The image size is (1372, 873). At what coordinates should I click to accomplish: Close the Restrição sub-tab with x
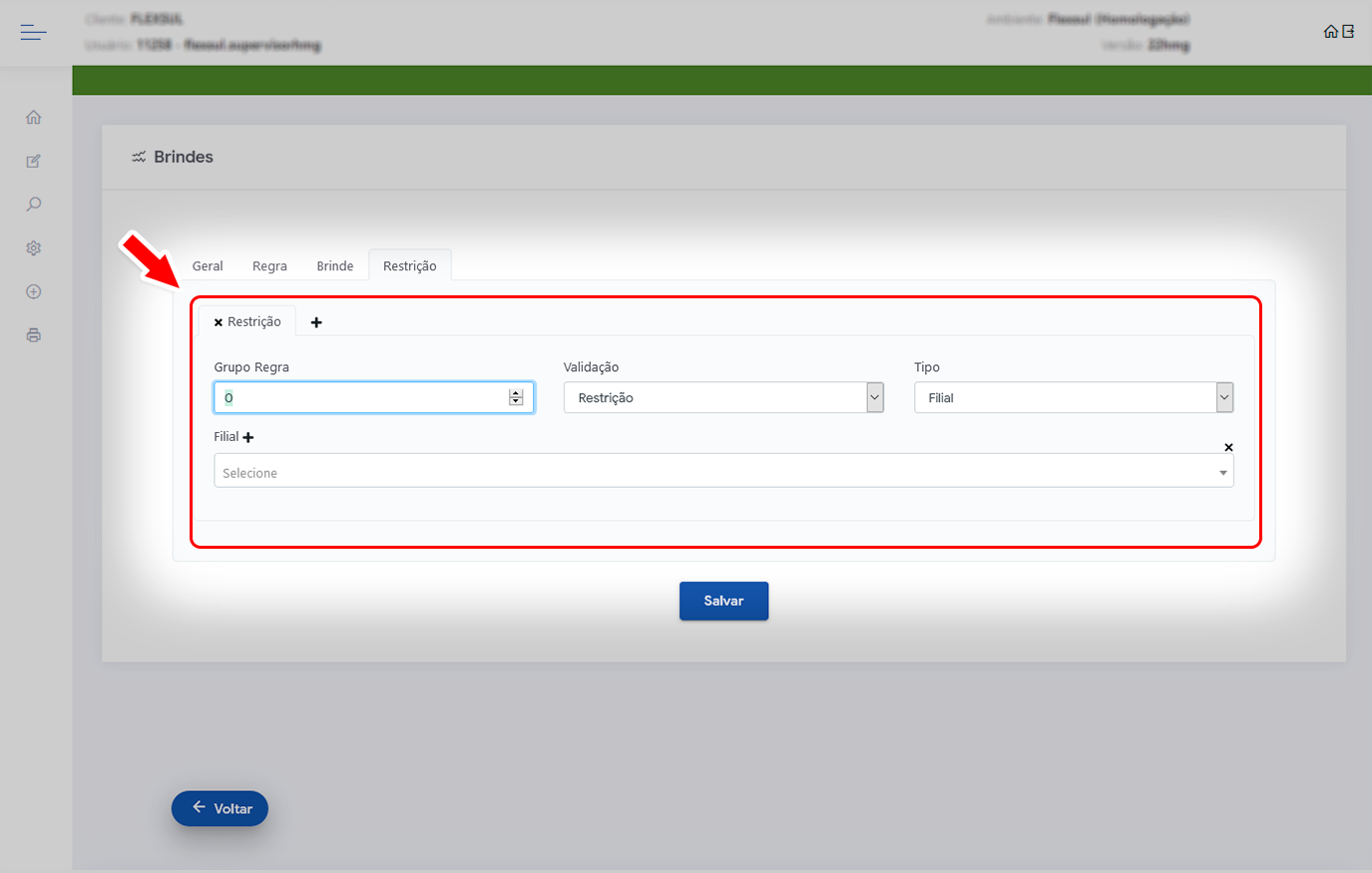[219, 322]
